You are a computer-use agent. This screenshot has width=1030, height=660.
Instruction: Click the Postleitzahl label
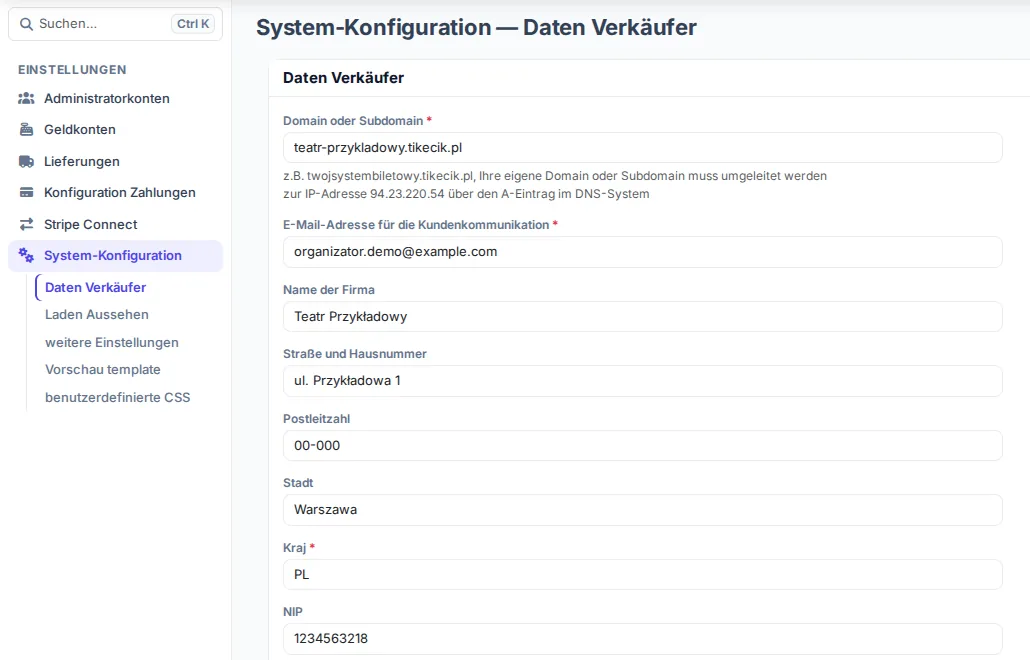(x=317, y=419)
